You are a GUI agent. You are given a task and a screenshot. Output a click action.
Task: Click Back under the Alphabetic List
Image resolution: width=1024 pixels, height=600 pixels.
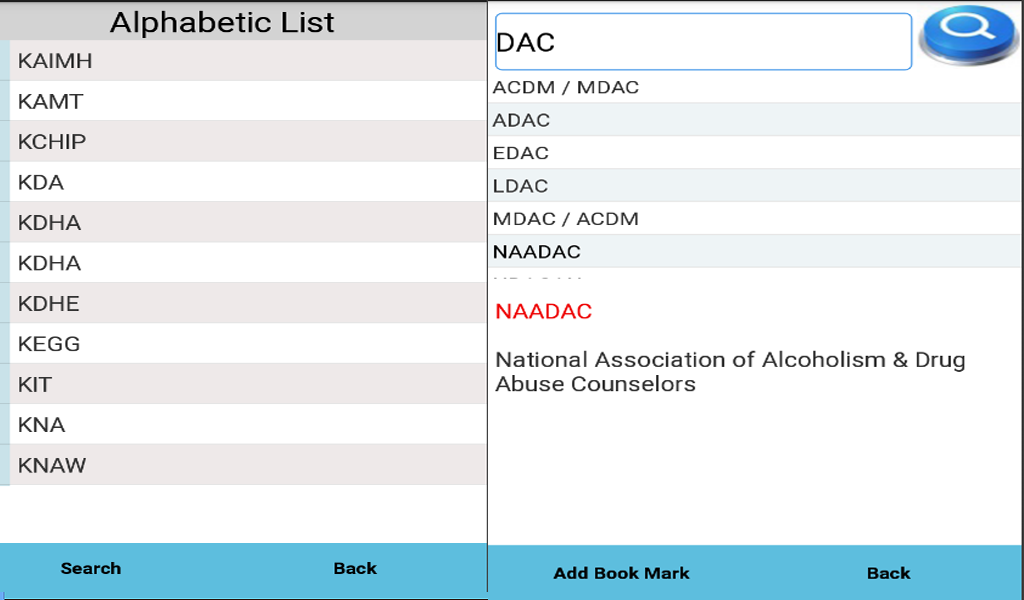(x=354, y=567)
